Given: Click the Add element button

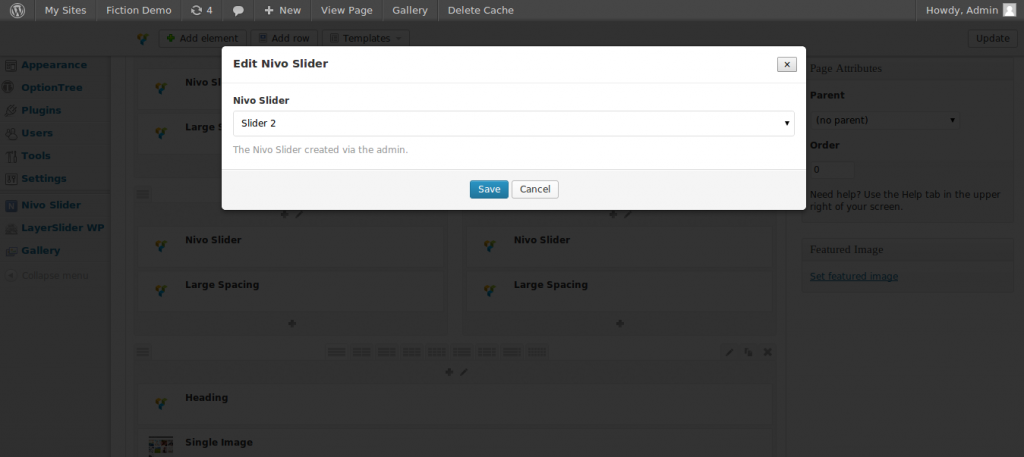Looking at the screenshot, I should [x=202, y=39].
